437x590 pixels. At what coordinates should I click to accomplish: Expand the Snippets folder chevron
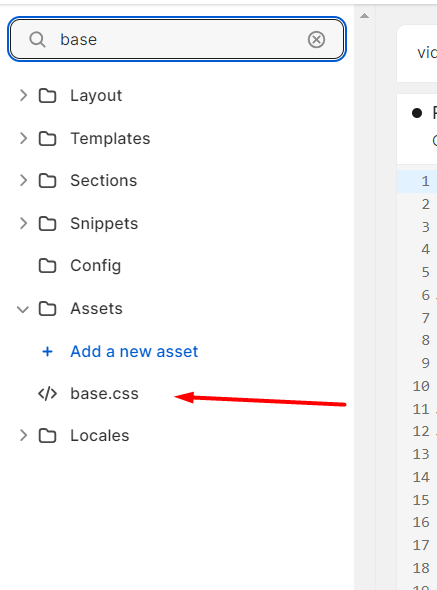click(23, 224)
